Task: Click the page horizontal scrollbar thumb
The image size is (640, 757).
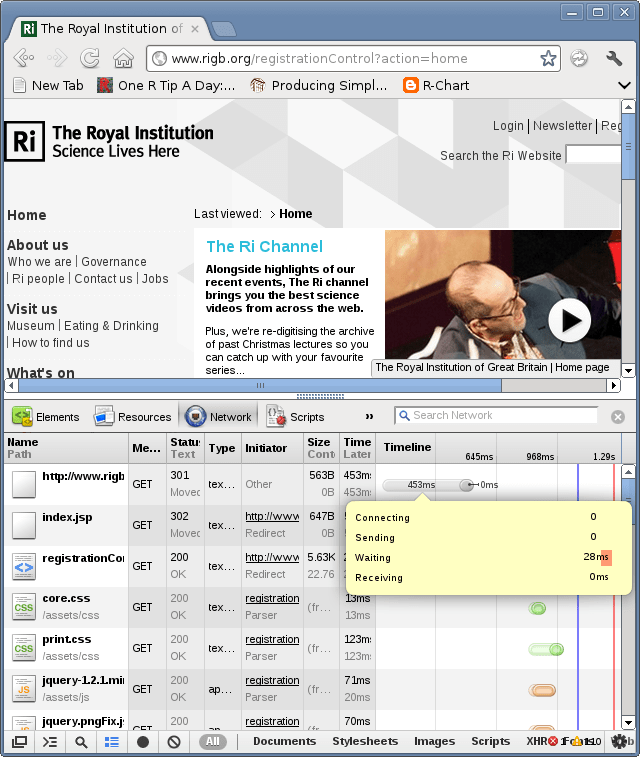Action: 260,385
